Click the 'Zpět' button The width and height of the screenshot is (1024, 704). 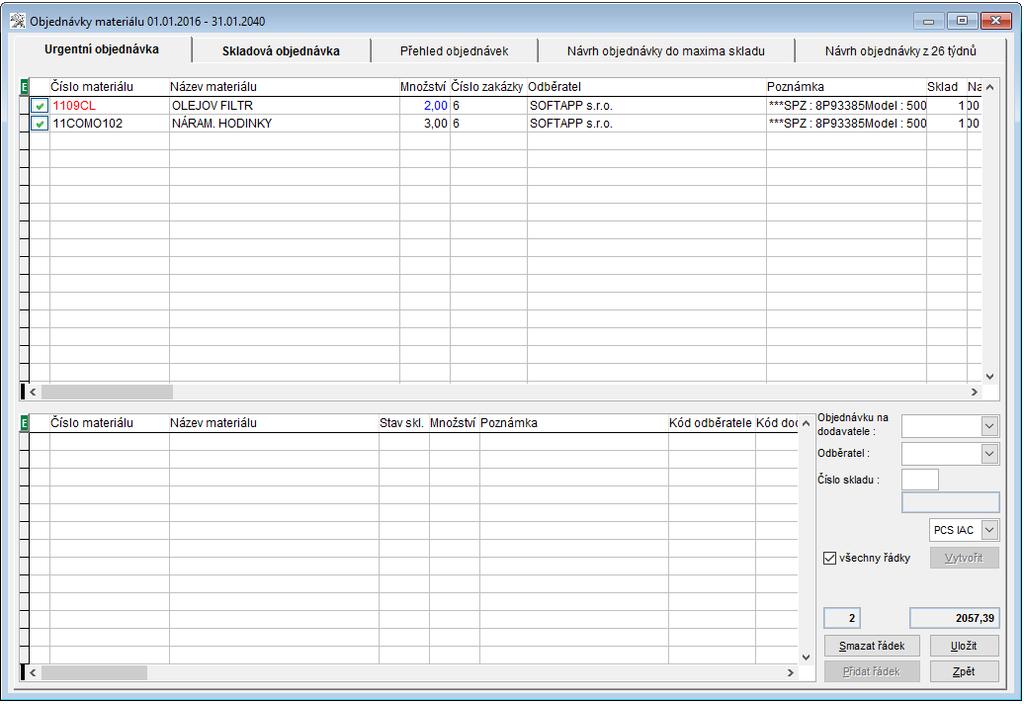pyautogui.click(x=964, y=671)
